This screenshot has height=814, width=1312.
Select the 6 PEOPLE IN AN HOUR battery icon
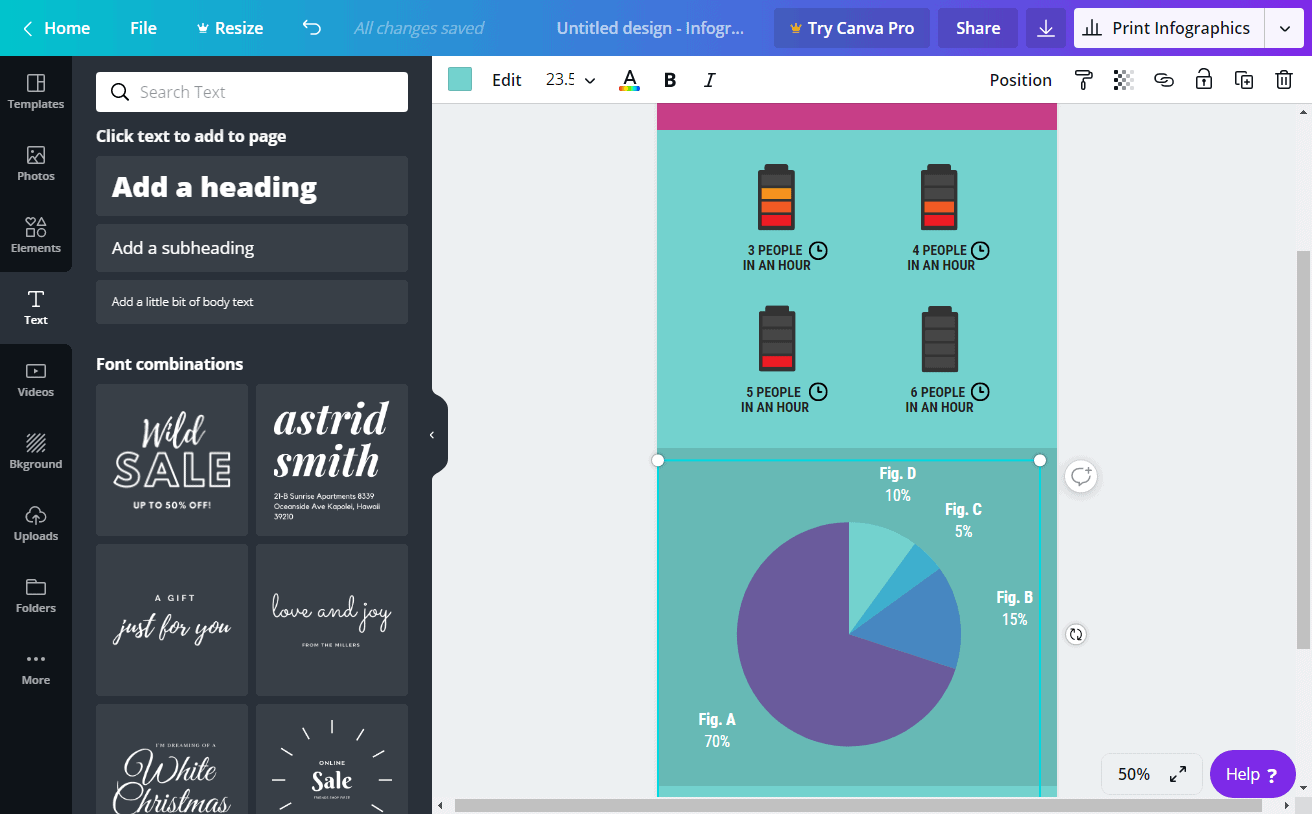[x=940, y=339]
